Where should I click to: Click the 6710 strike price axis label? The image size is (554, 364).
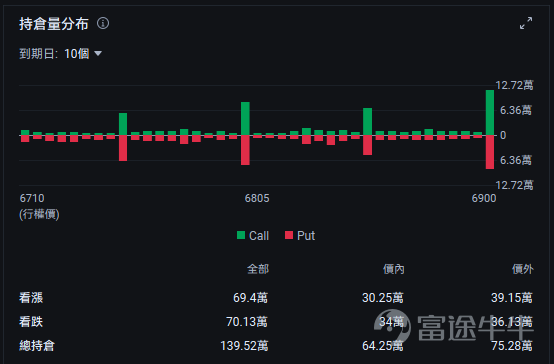click(x=32, y=198)
